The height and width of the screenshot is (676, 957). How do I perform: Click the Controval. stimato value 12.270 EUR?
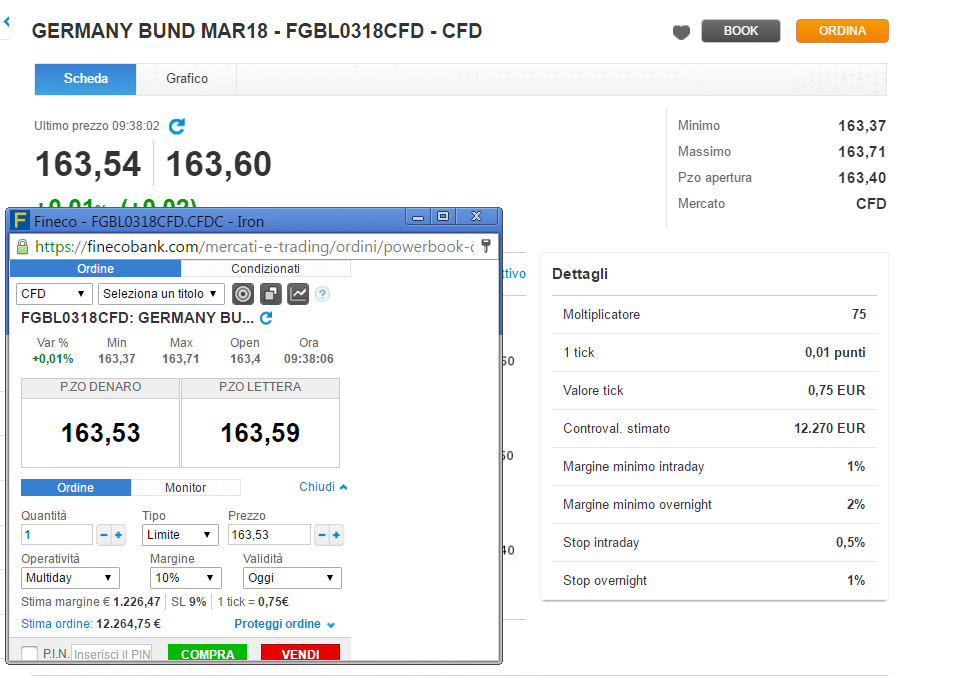click(829, 428)
